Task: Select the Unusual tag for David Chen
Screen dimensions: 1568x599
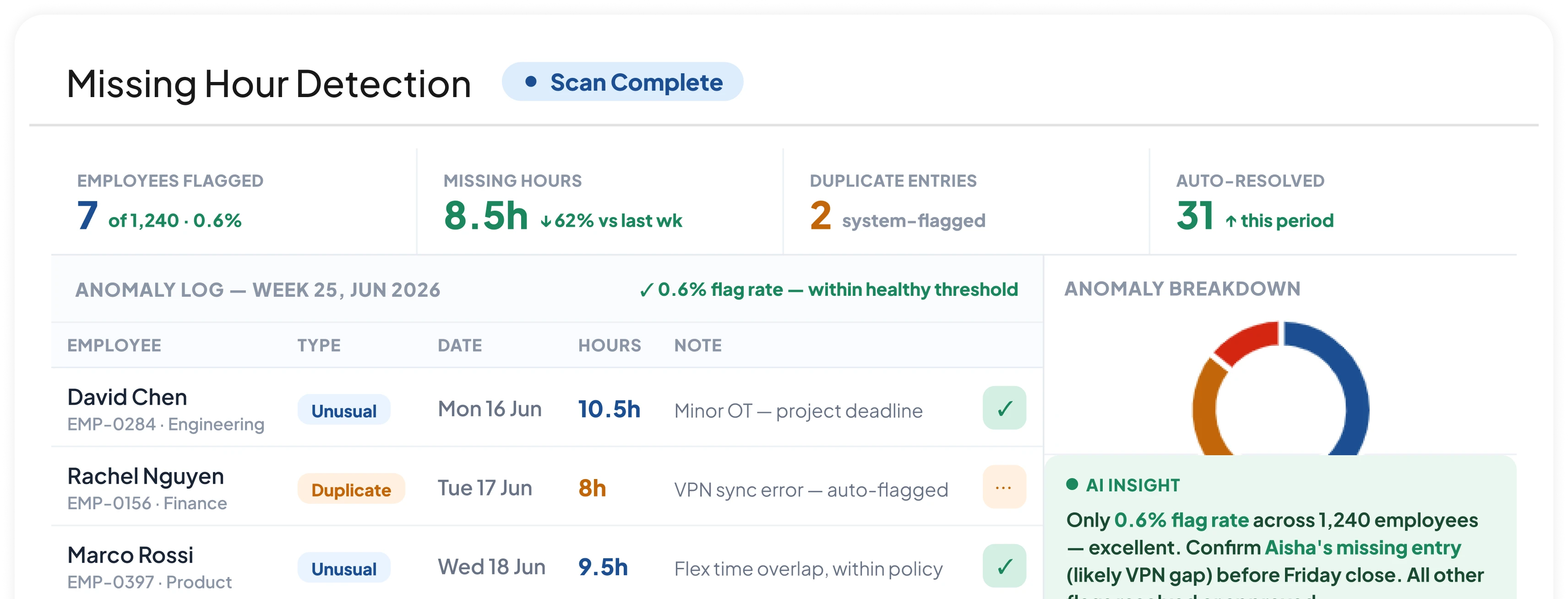Action: 344,410
